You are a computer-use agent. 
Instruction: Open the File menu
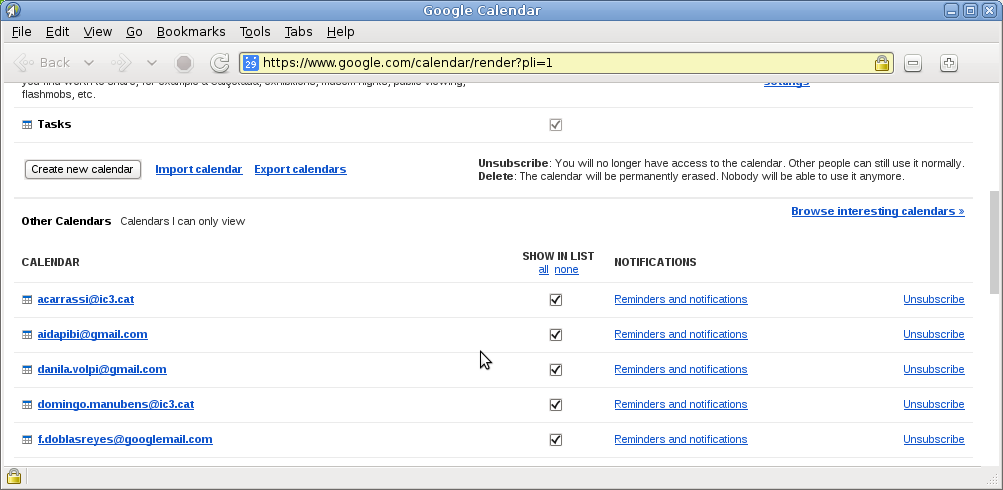[21, 31]
